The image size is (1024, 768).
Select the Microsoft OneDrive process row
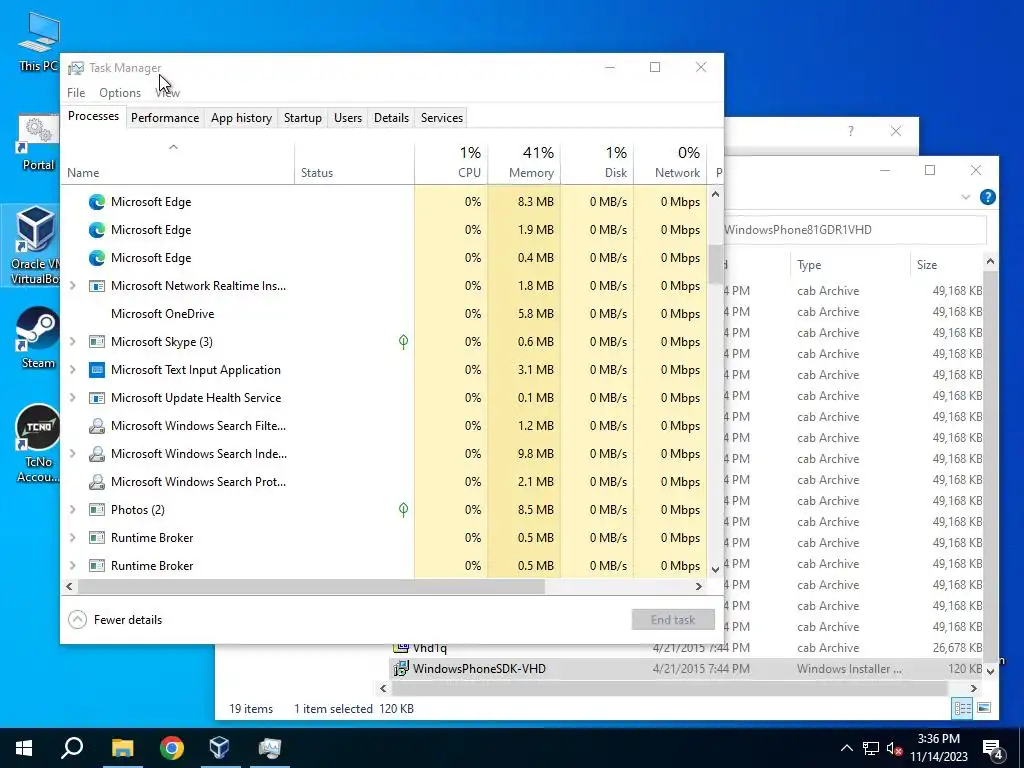click(385, 313)
